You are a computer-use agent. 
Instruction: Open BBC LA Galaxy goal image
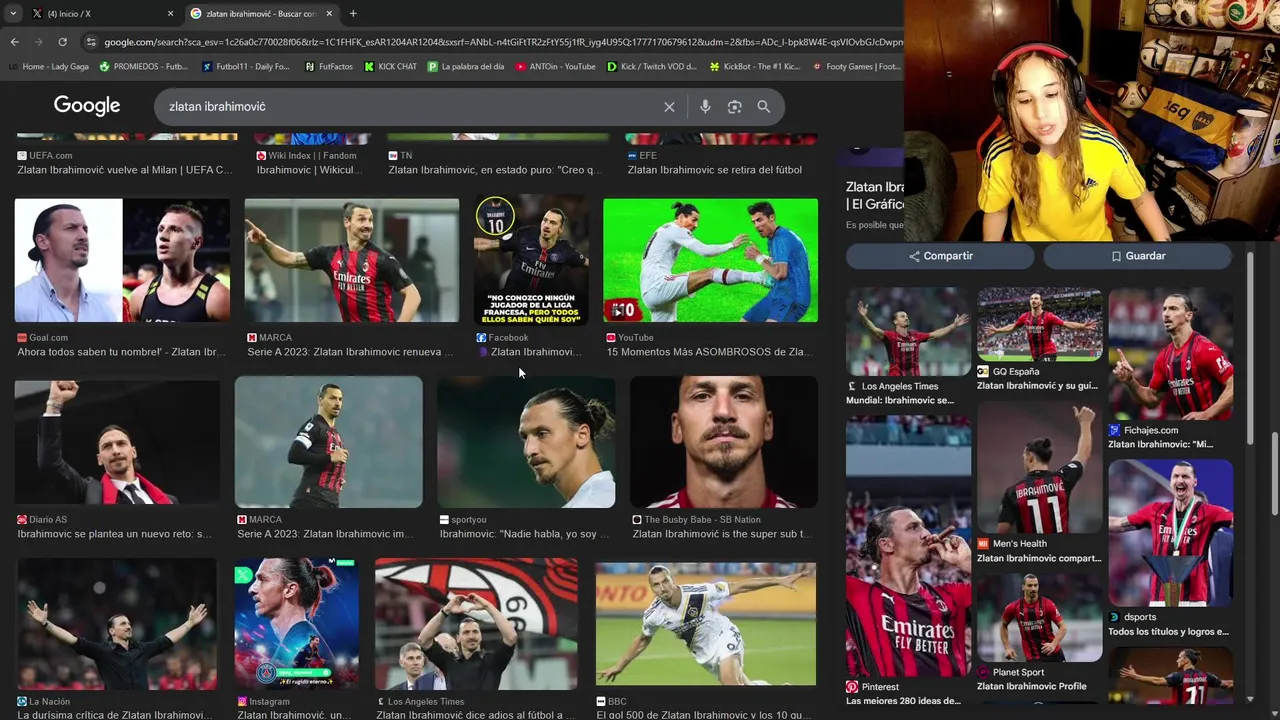706,624
